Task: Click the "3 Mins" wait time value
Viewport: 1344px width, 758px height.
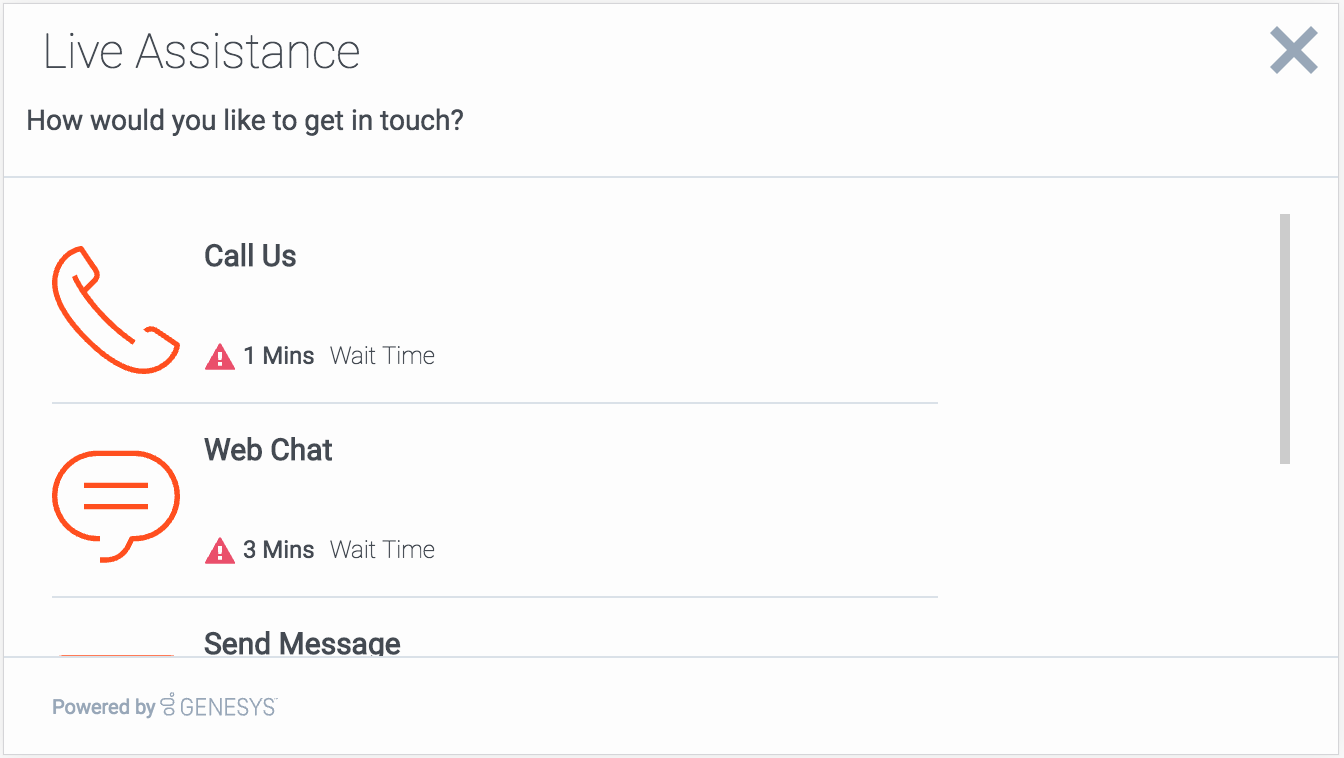Action: pos(279,550)
